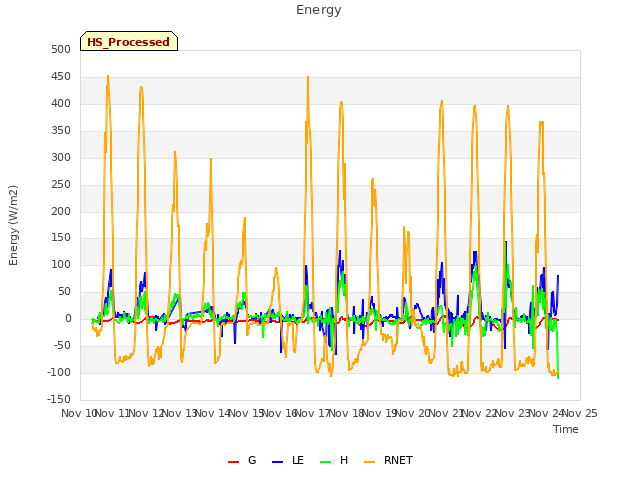
Task: Click the -50 y-axis tick label
Action: point(62,345)
